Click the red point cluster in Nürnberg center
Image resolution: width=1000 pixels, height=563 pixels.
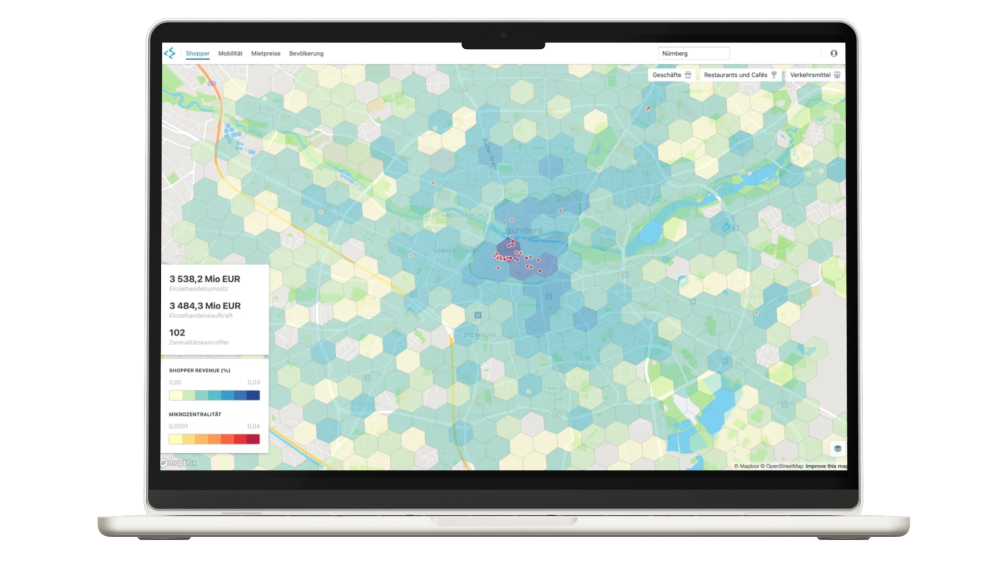513,256
